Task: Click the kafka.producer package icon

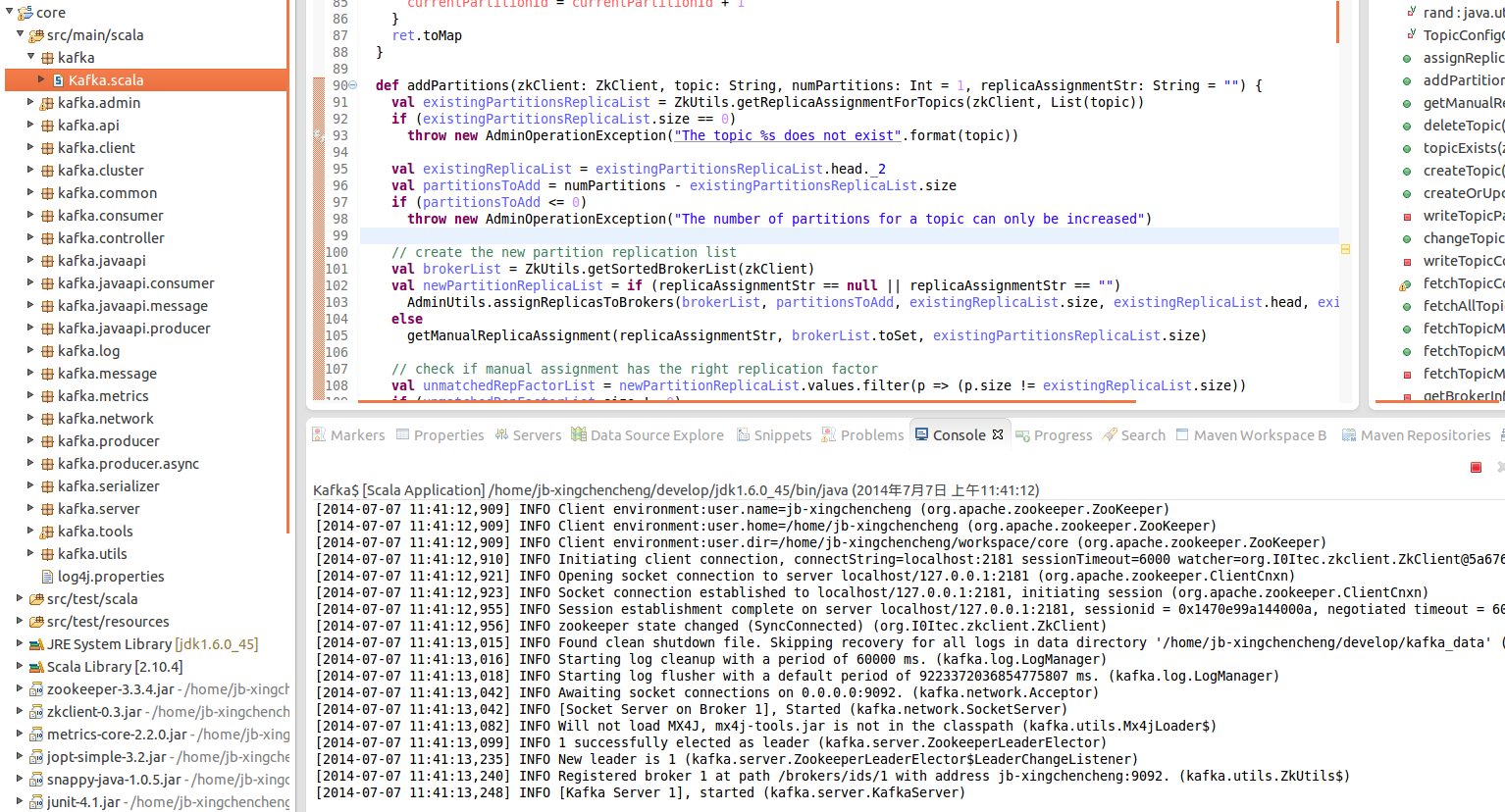Action: (x=47, y=440)
